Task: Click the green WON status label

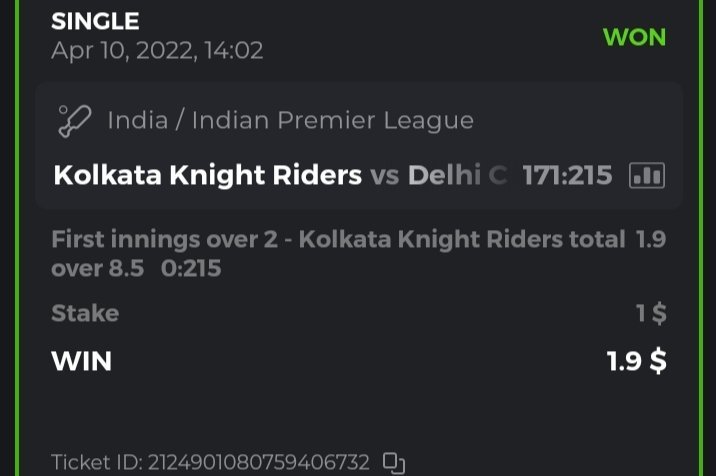Action: [634, 37]
